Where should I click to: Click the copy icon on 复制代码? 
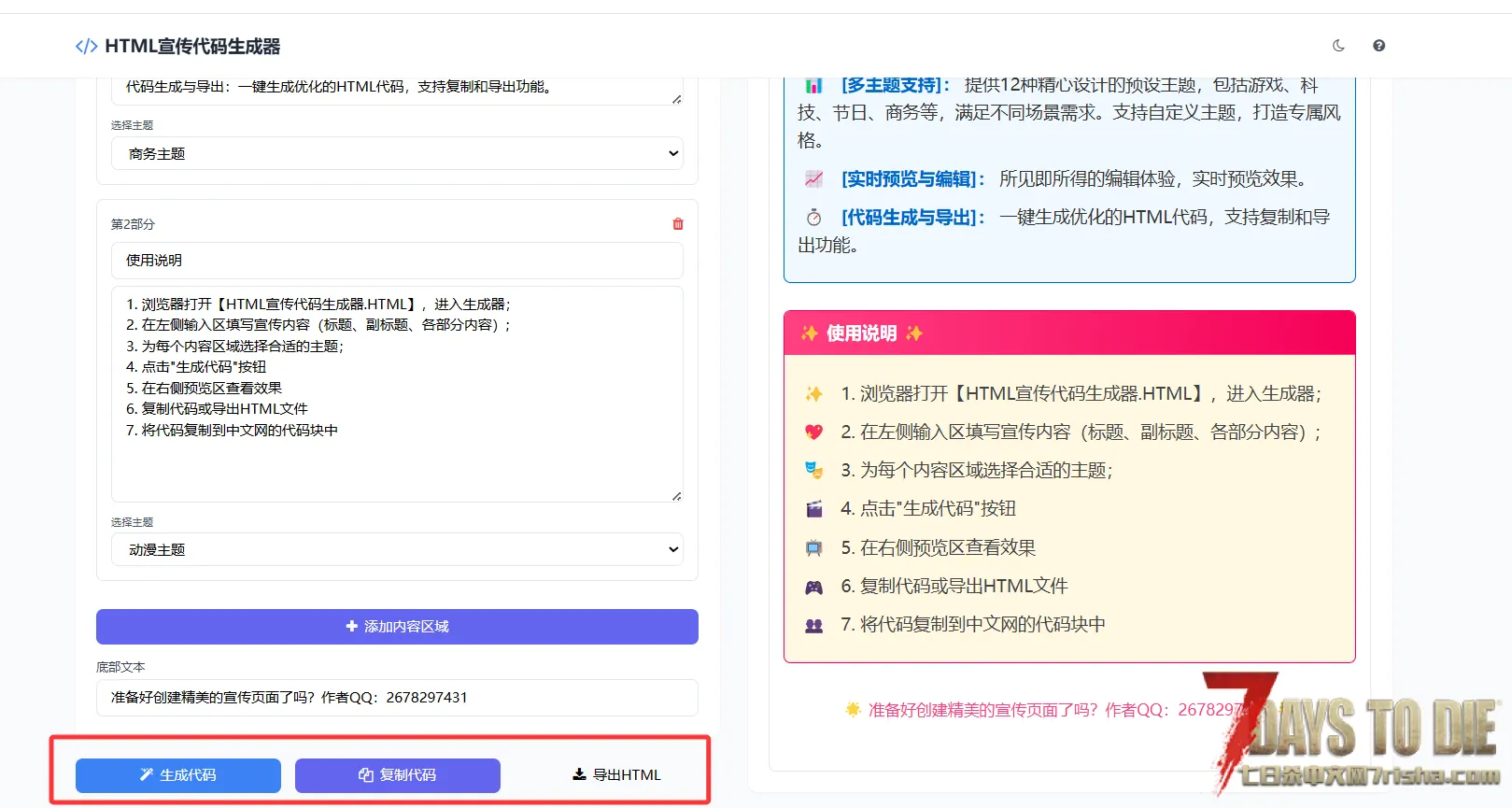click(x=366, y=775)
